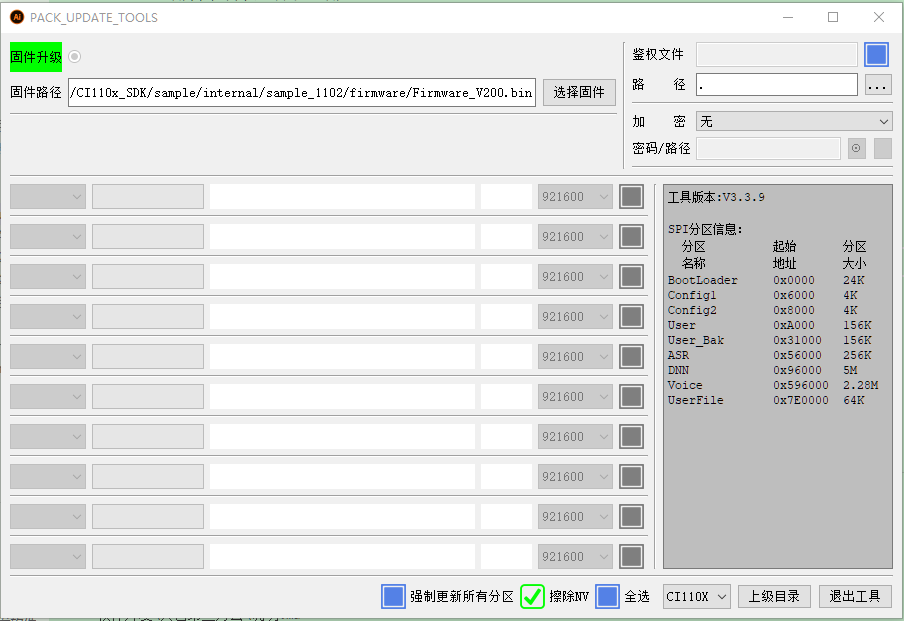This screenshot has height=621, width=904.
Task: Click the 0xA000 start address
Action: point(794,325)
